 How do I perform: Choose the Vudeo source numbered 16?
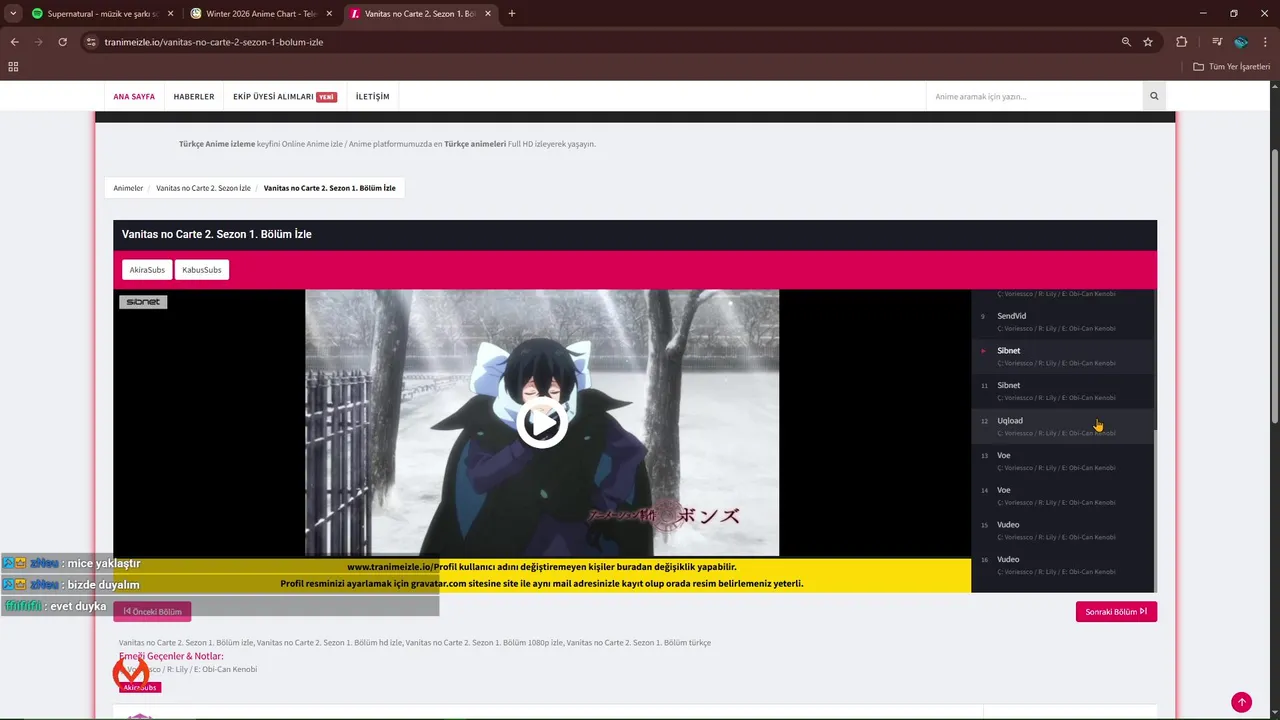[1063, 565]
